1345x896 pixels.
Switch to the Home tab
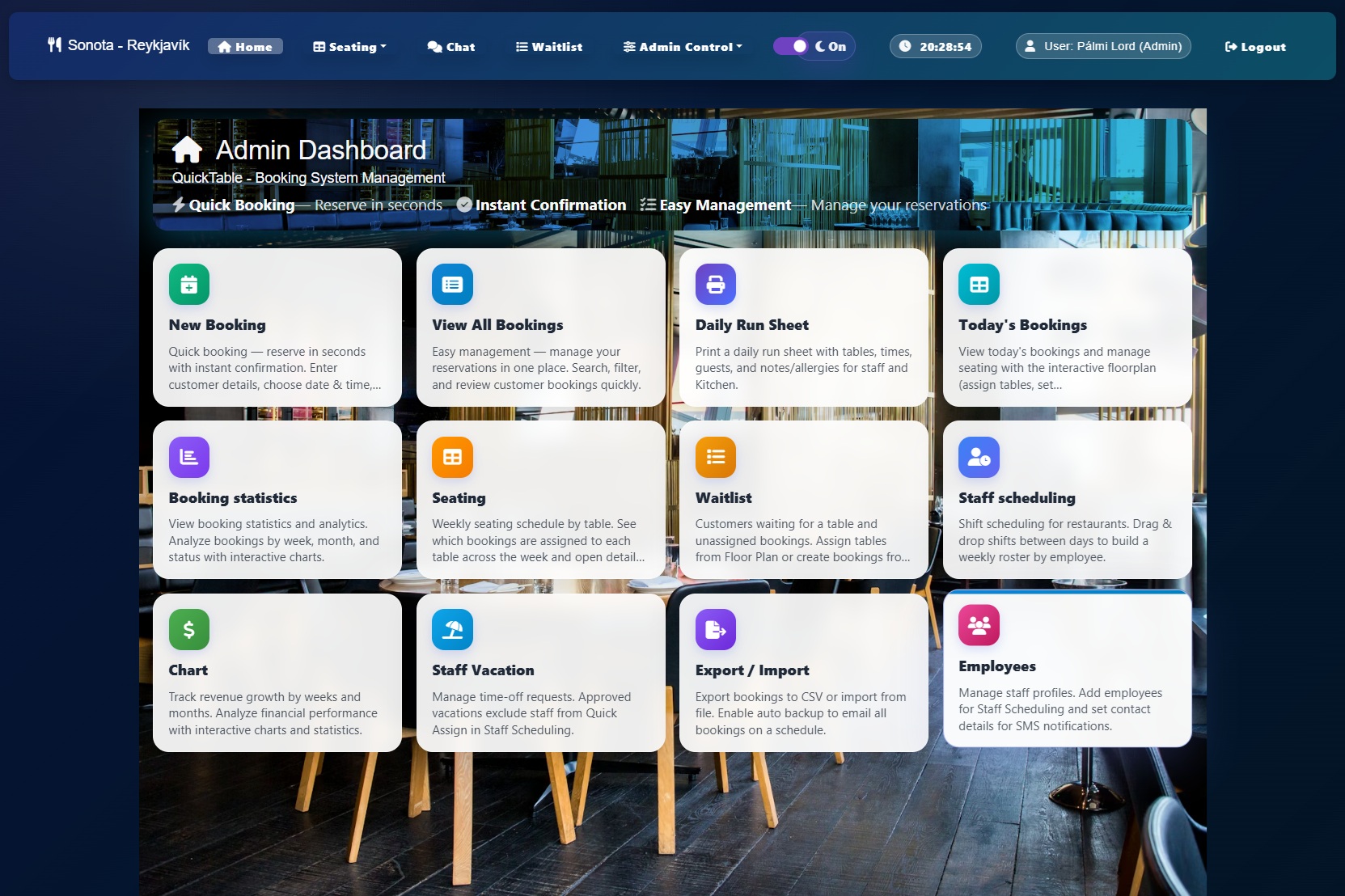pos(245,46)
